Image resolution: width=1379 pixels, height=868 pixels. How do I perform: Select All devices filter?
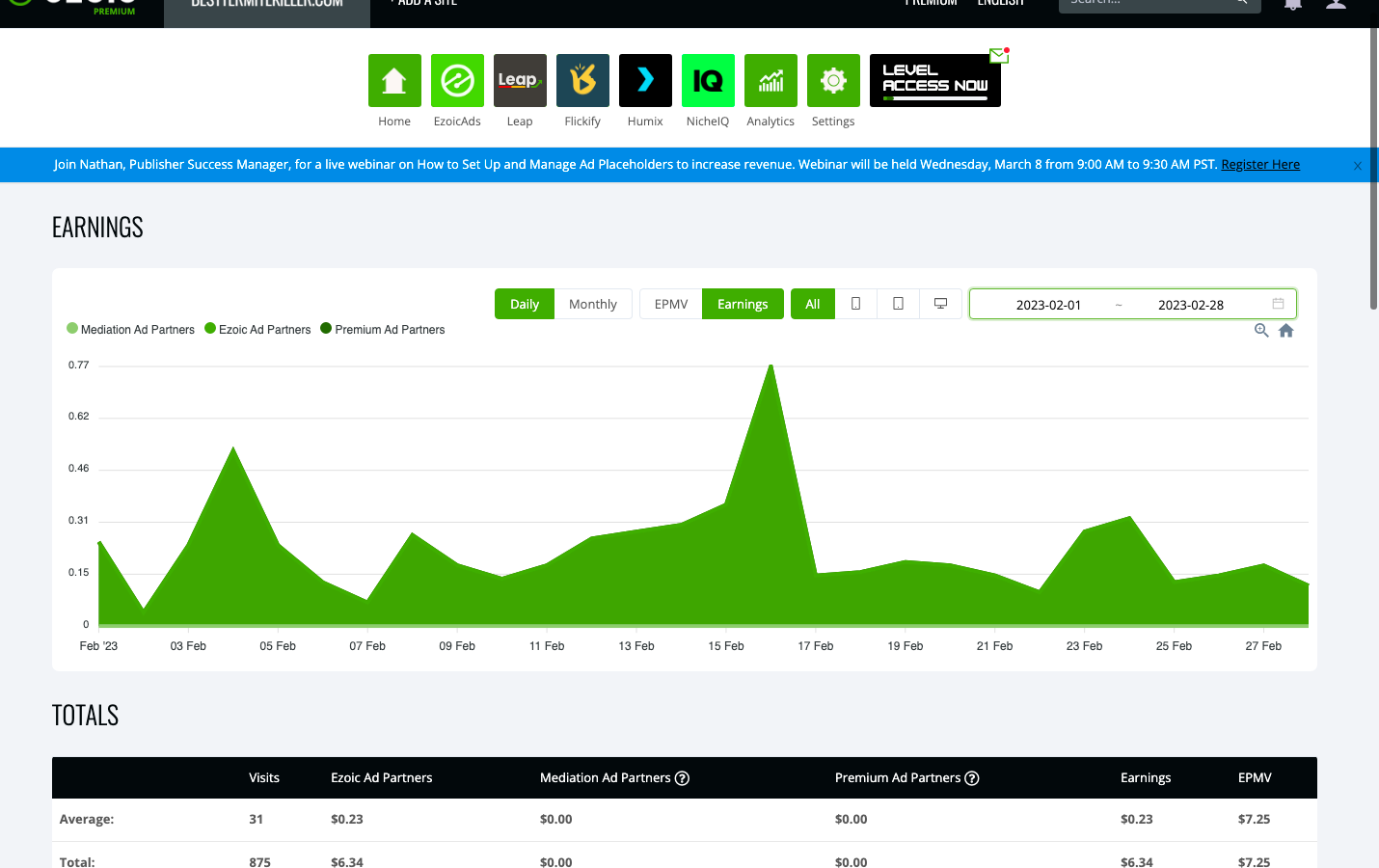click(813, 304)
